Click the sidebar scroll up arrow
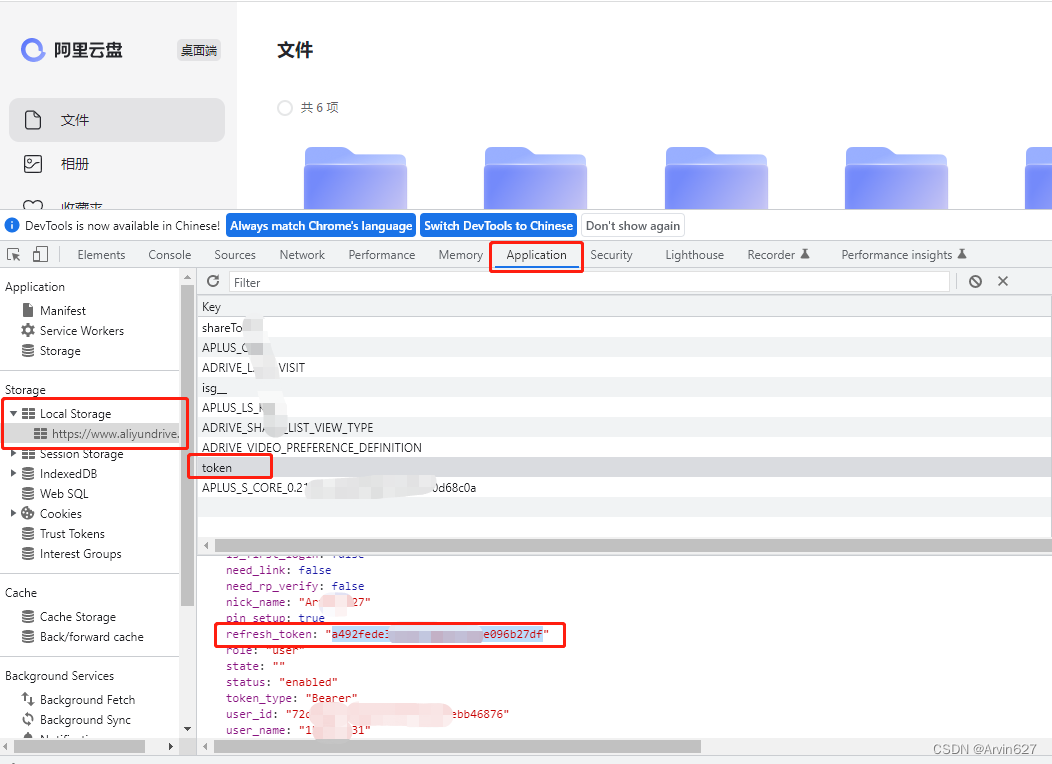 (x=187, y=277)
